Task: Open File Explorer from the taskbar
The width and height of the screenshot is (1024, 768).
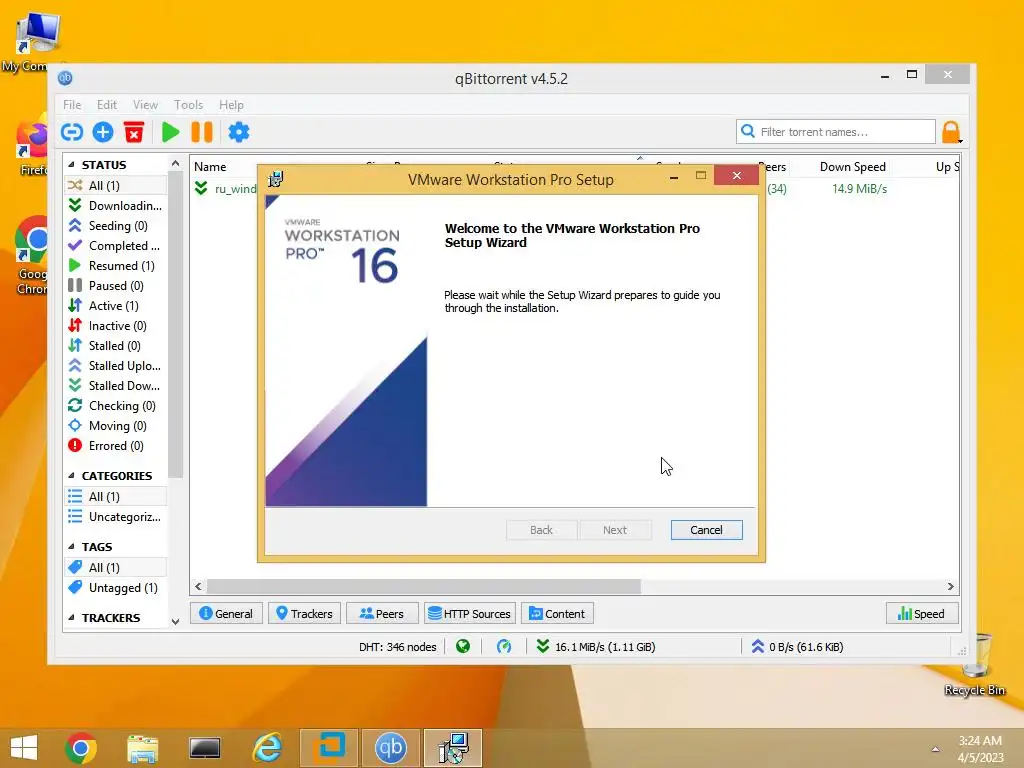Action: tap(142, 748)
